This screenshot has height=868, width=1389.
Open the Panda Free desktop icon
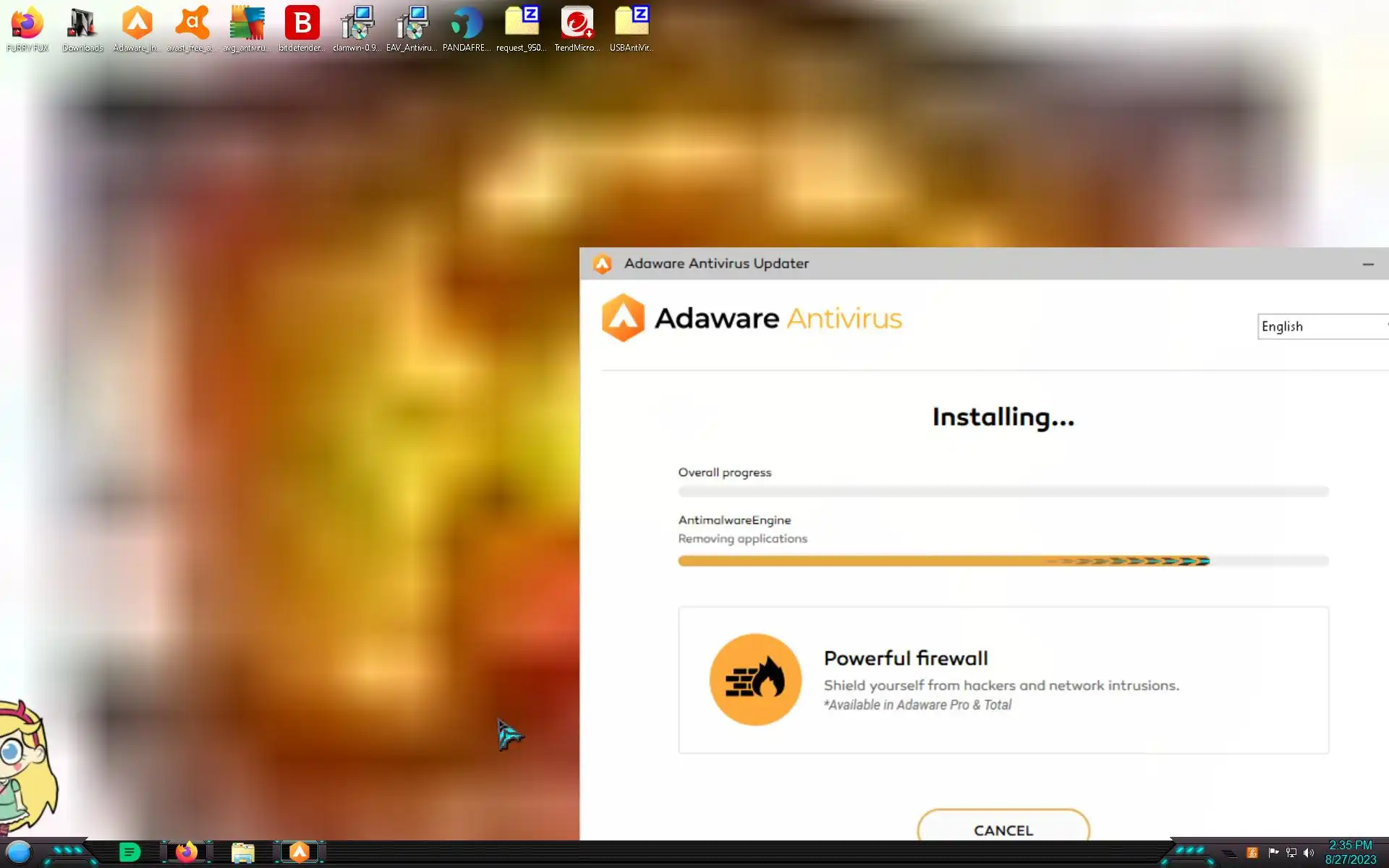(467, 25)
